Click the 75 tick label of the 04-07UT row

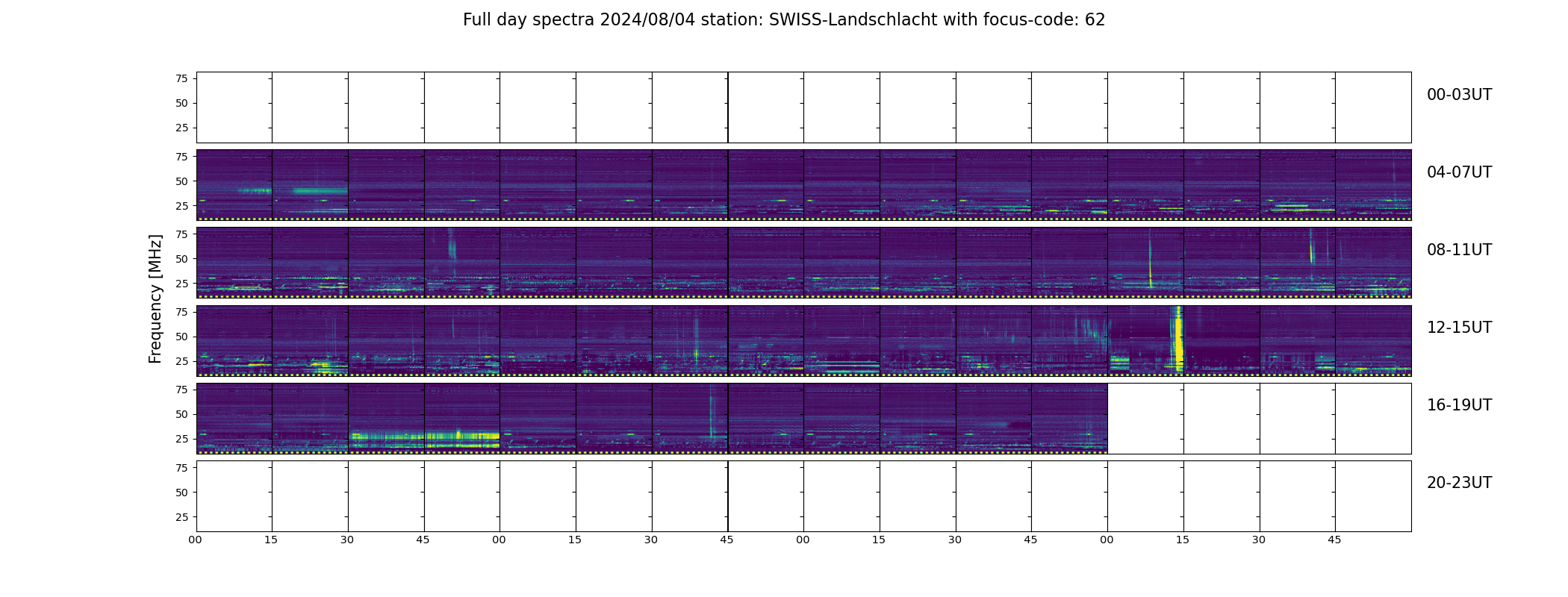click(181, 156)
